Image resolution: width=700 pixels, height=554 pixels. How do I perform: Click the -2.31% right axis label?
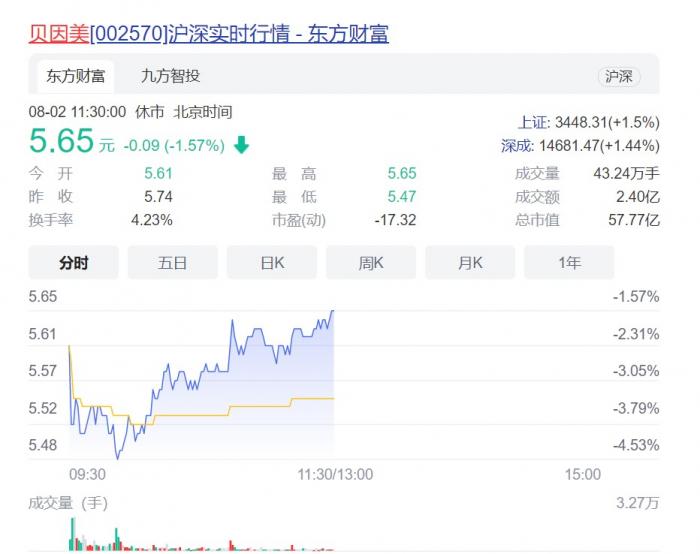[x=636, y=334]
